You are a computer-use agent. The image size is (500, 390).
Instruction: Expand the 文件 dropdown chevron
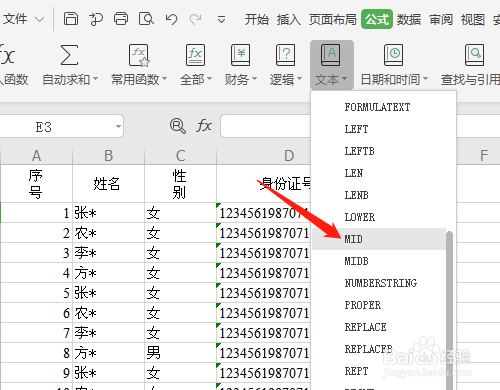tap(39, 19)
